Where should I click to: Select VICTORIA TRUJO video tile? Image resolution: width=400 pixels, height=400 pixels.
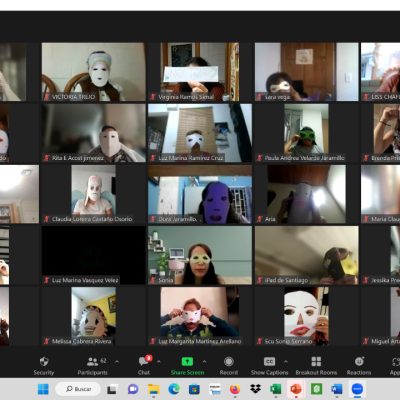(94, 72)
